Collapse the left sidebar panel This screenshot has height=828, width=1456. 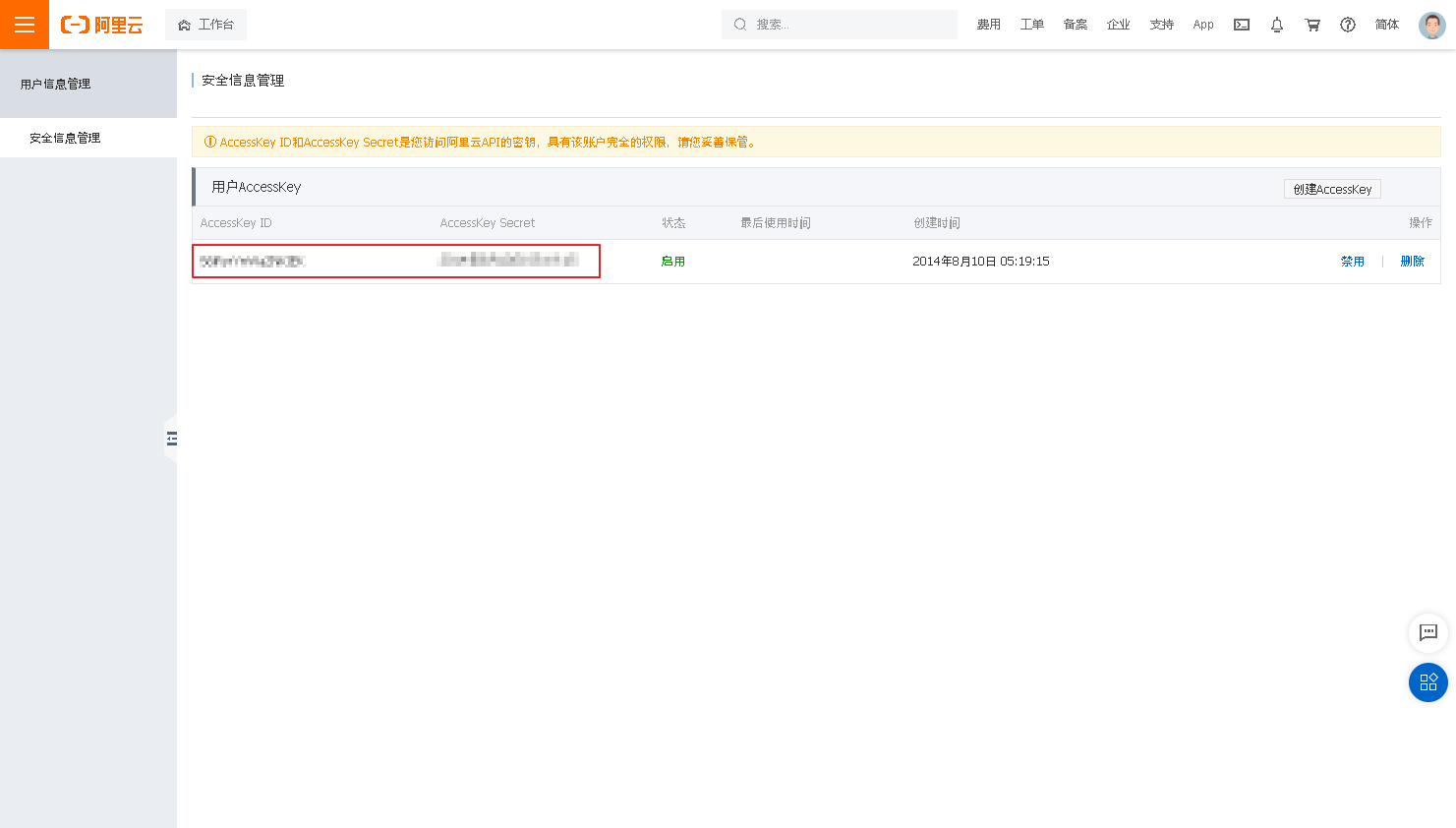tap(171, 439)
